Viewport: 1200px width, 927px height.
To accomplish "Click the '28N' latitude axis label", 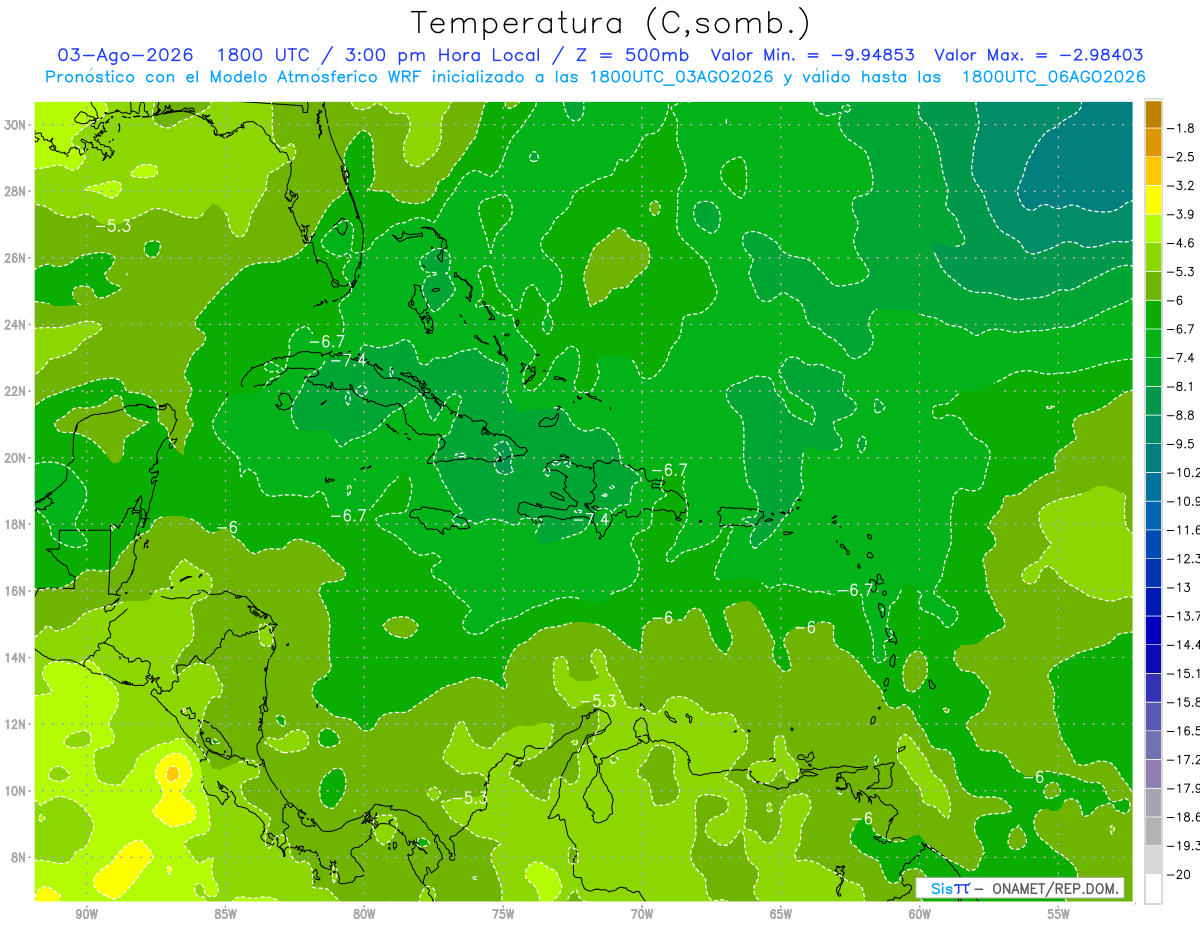I will 16,191.
